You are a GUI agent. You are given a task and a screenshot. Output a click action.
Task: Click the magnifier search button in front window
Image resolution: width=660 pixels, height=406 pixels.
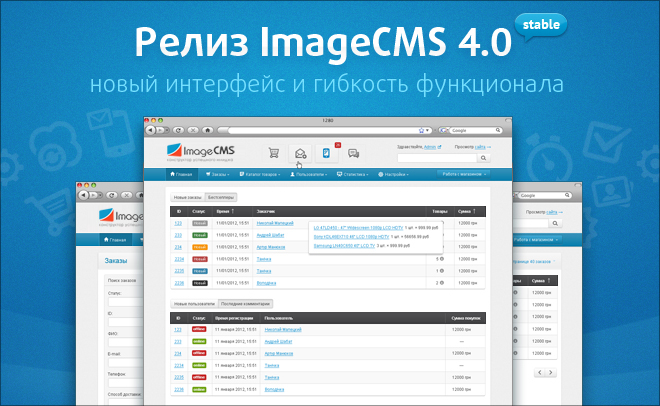click(483, 158)
